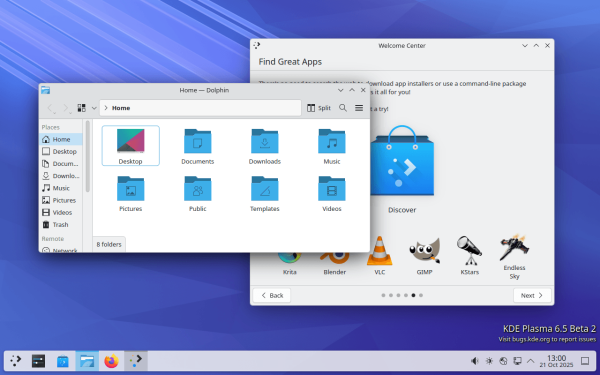The height and width of the screenshot is (375, 600).
Task: Select Network in Remote section
Action: click(61, 250)
